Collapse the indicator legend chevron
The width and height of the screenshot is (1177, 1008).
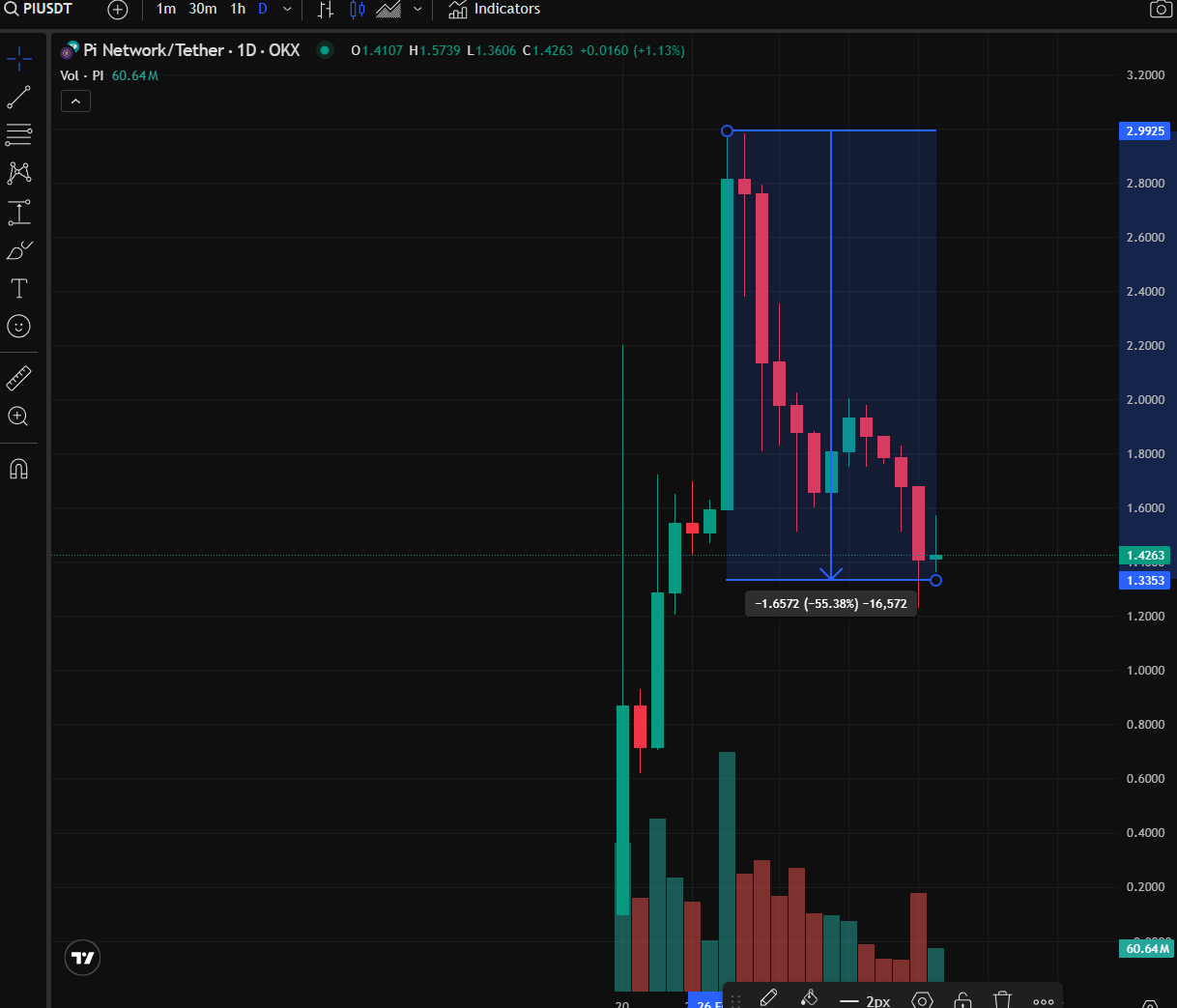pos(75,101)
